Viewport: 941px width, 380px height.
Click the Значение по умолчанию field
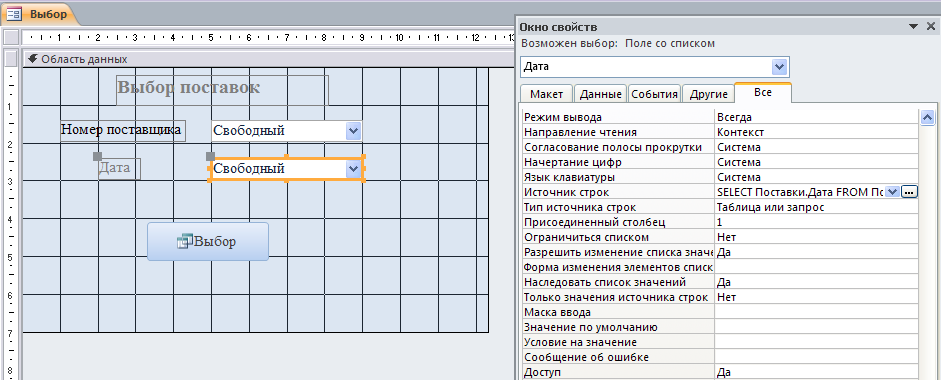pyautogui.click(x=816, y=327)
